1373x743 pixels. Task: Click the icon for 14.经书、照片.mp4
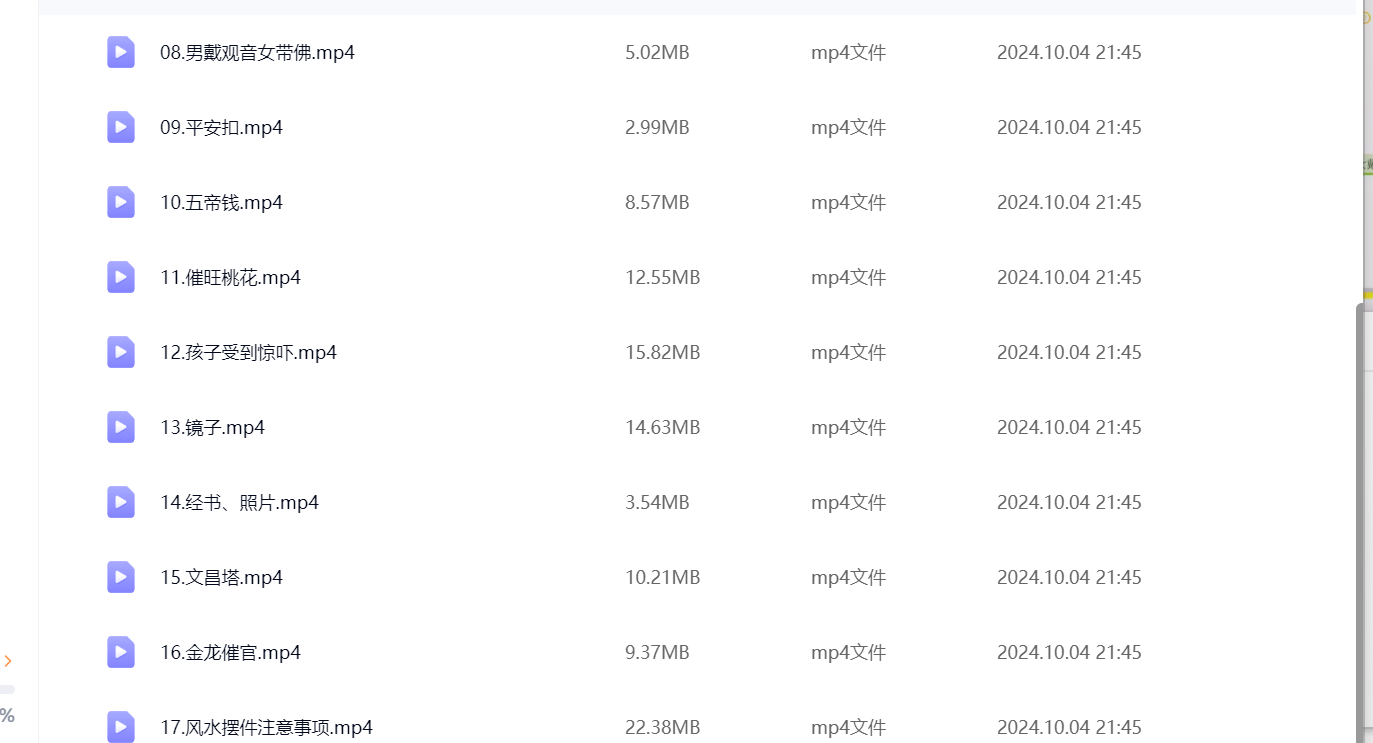121,502
